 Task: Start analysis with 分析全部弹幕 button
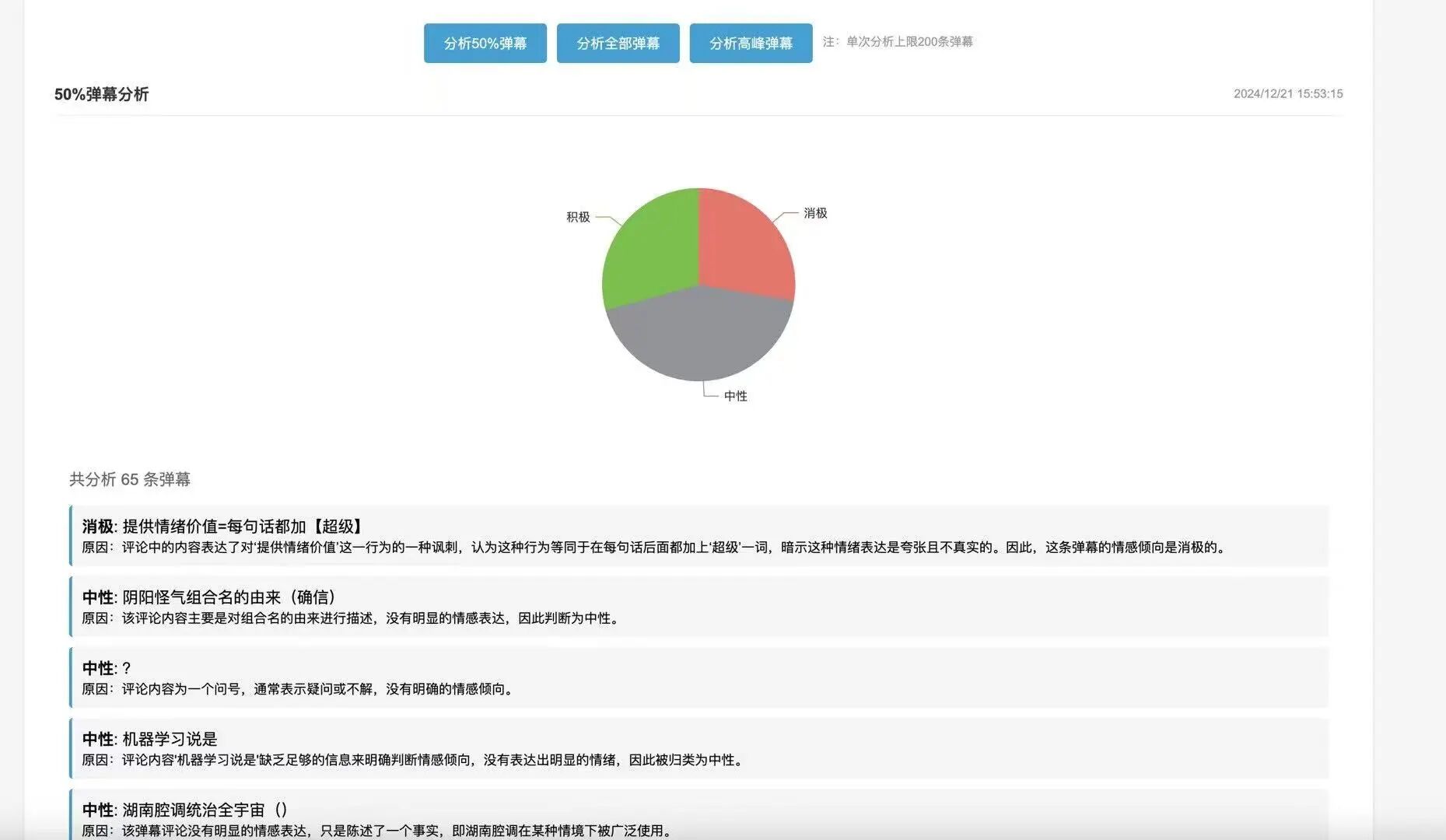point(618,44)
